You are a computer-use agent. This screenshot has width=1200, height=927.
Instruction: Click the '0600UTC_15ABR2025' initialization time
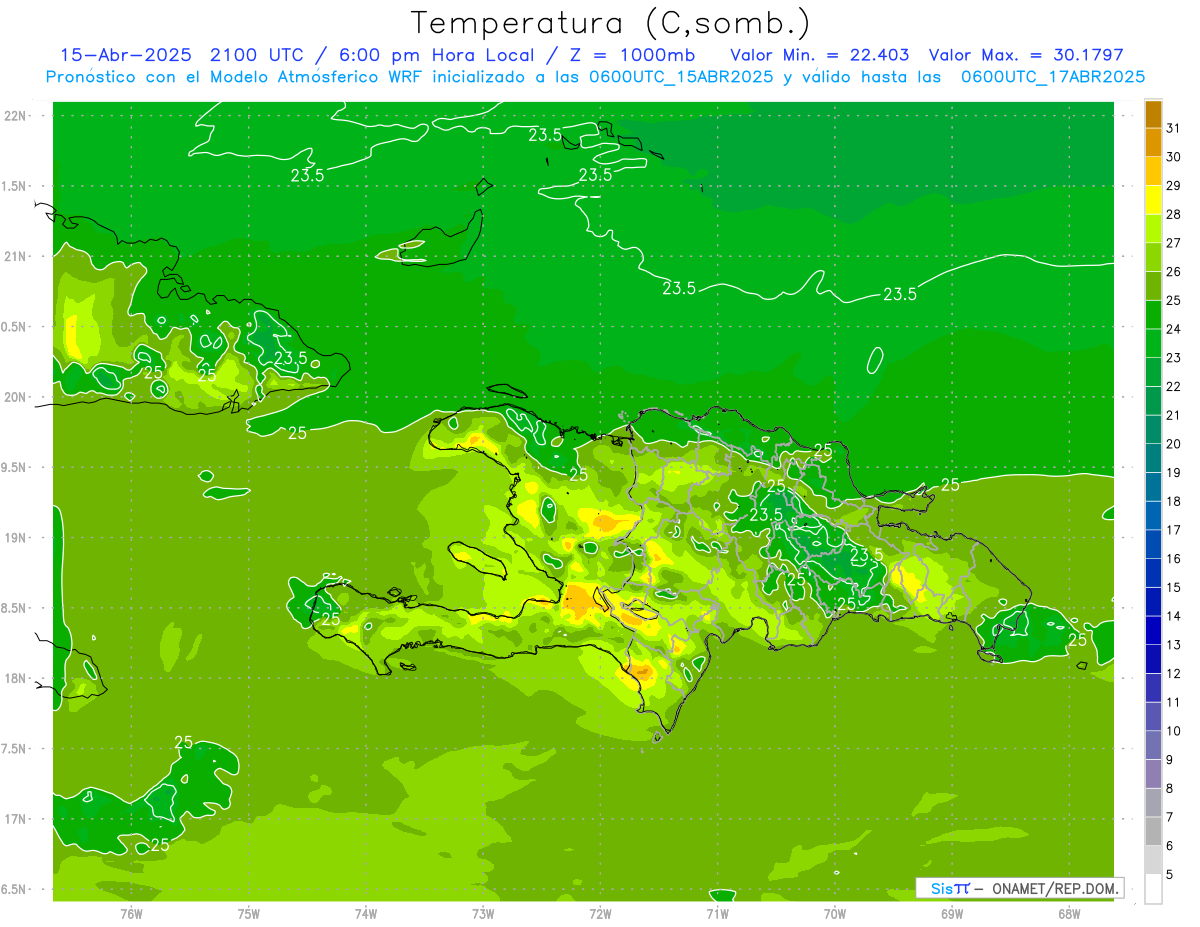click(x=682, y=77)
